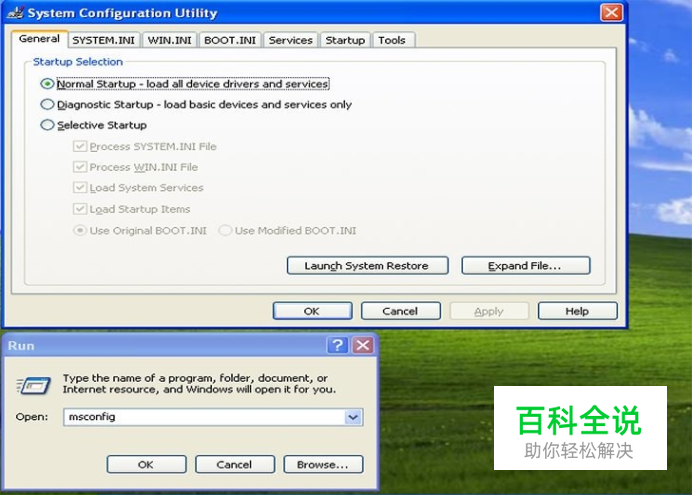Expand the Open combo box dropdown arrow
Image resolution: width=692 pixels, height=495 pixels.
pos(353,417)
